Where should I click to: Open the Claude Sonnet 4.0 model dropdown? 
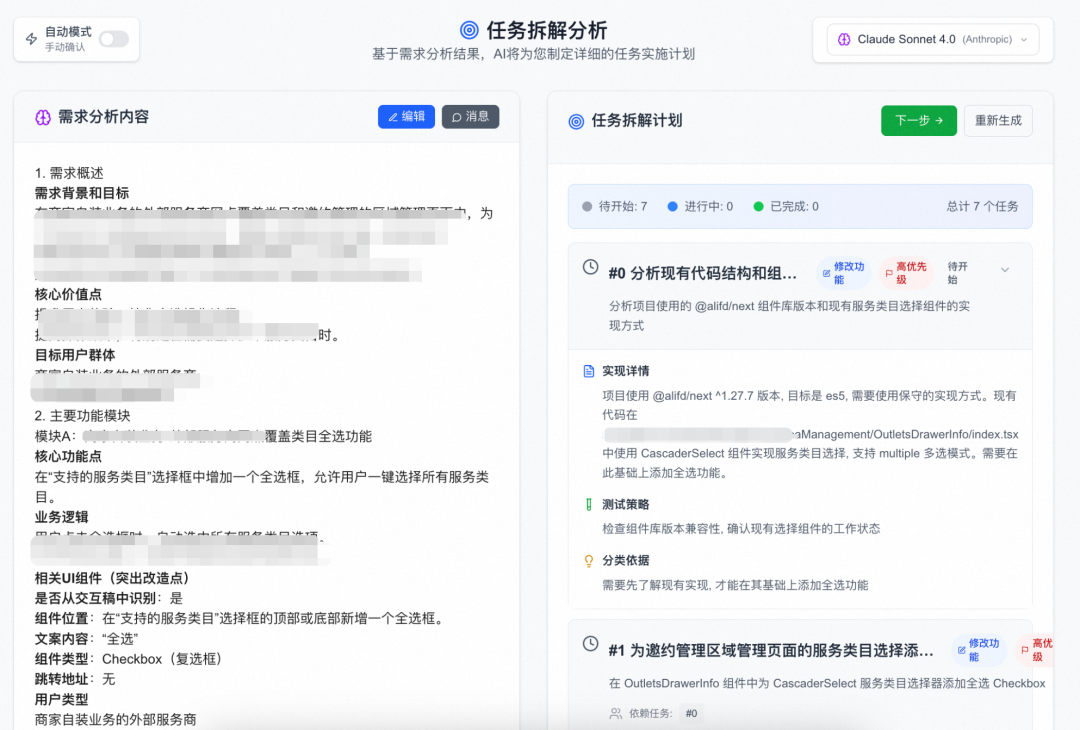[x=930, y=40]
